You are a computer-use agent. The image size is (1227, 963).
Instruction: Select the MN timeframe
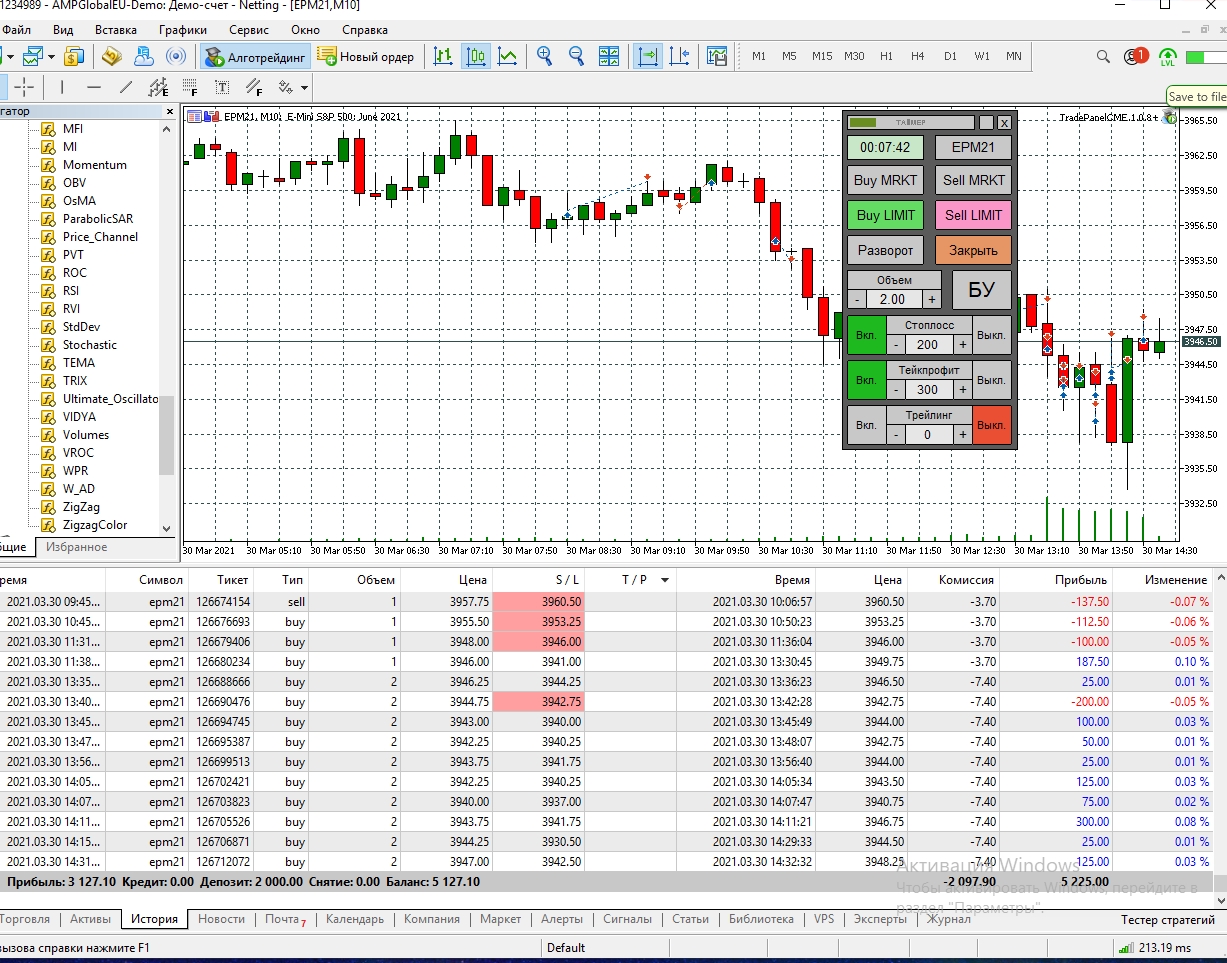[1014, 57]
